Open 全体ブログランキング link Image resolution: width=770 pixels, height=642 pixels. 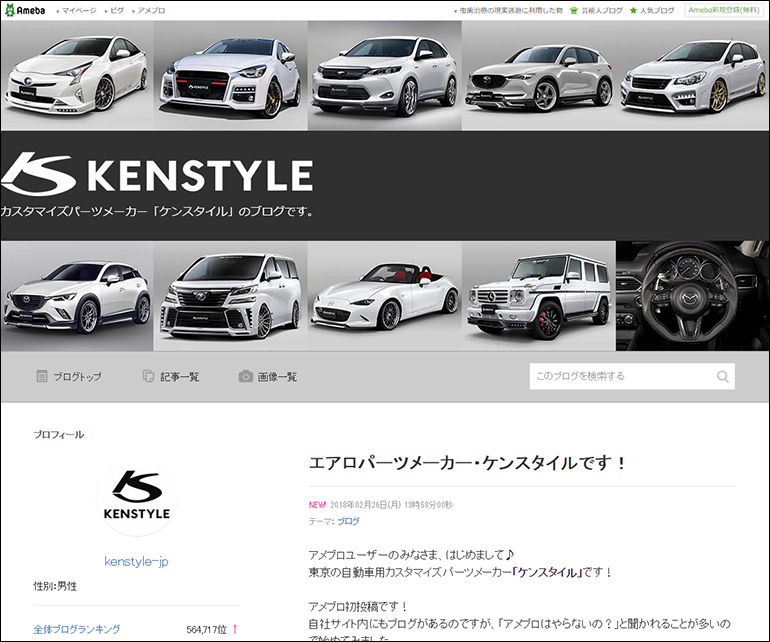(x=77, y=629)
